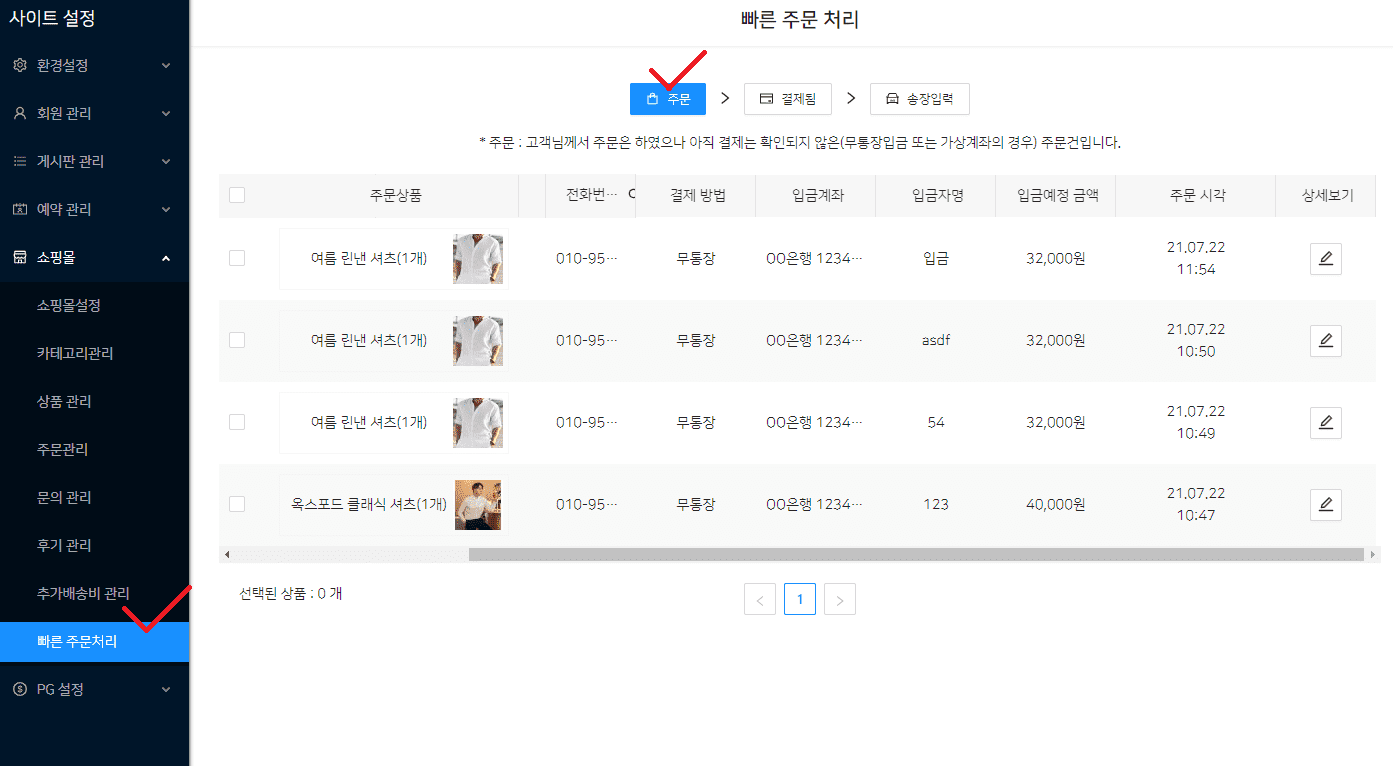
Task: Click the calendar icon beside 예약 관리
Action: [x=20, y=209]
